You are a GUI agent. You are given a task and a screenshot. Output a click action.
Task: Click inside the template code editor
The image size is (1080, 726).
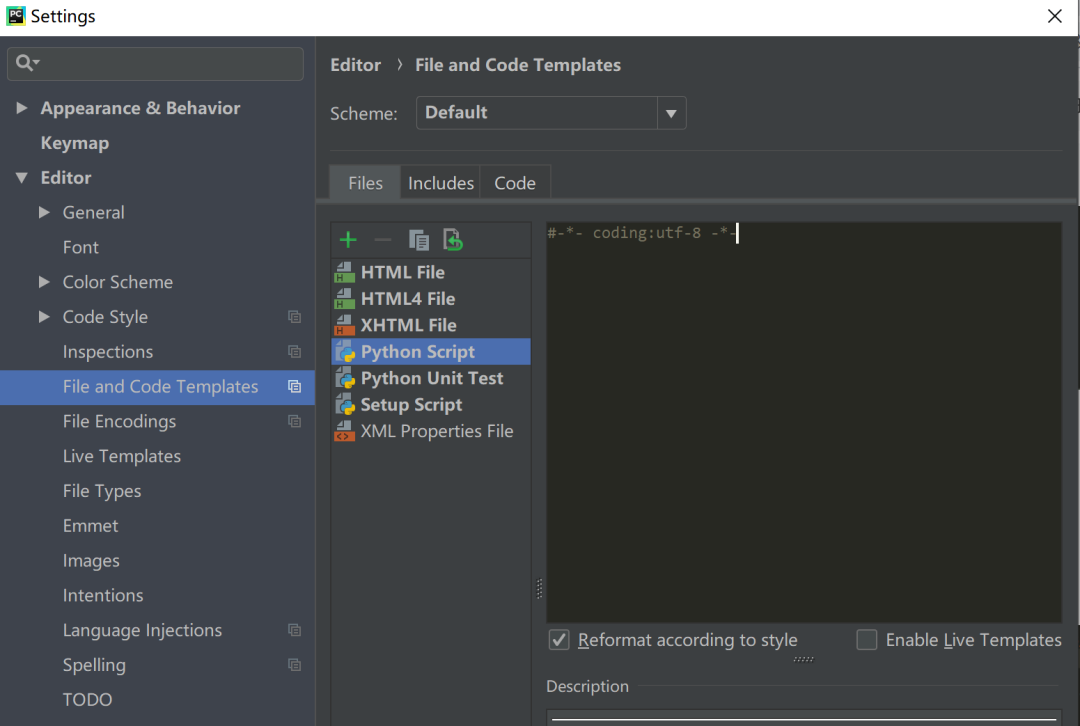[x=803, y=420]
